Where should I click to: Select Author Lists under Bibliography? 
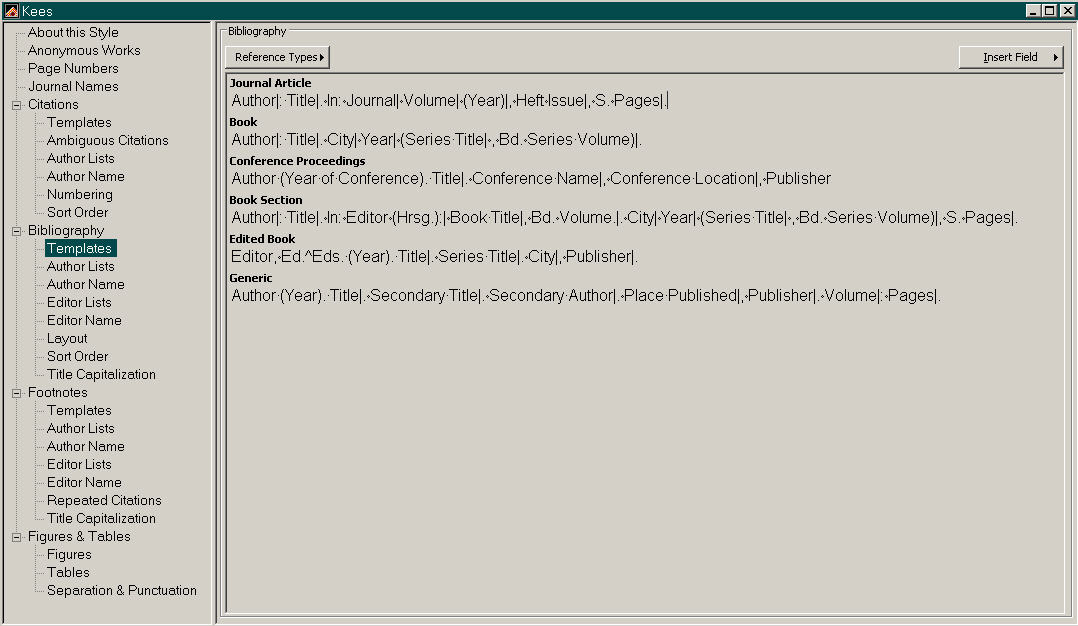[x=80, y=266]
